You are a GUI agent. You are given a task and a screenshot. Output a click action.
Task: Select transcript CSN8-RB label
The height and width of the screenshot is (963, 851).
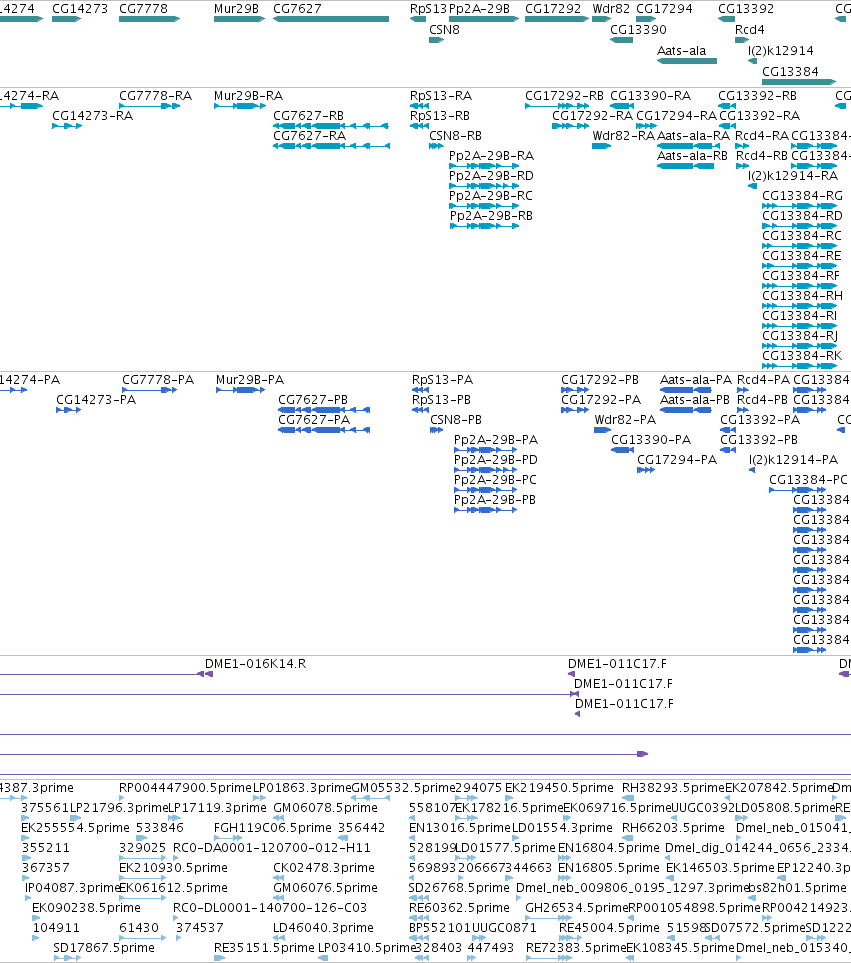(x=456, y=136)
